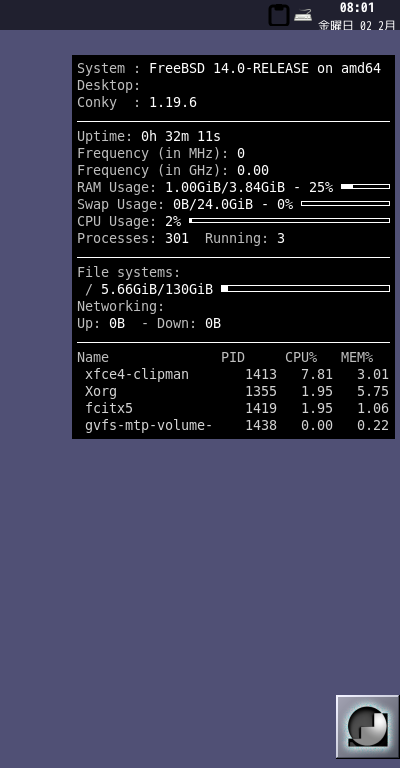Screen dimensions: 400x768
Task: Click the Window Maker dock icon
Action: pos(368,726)
